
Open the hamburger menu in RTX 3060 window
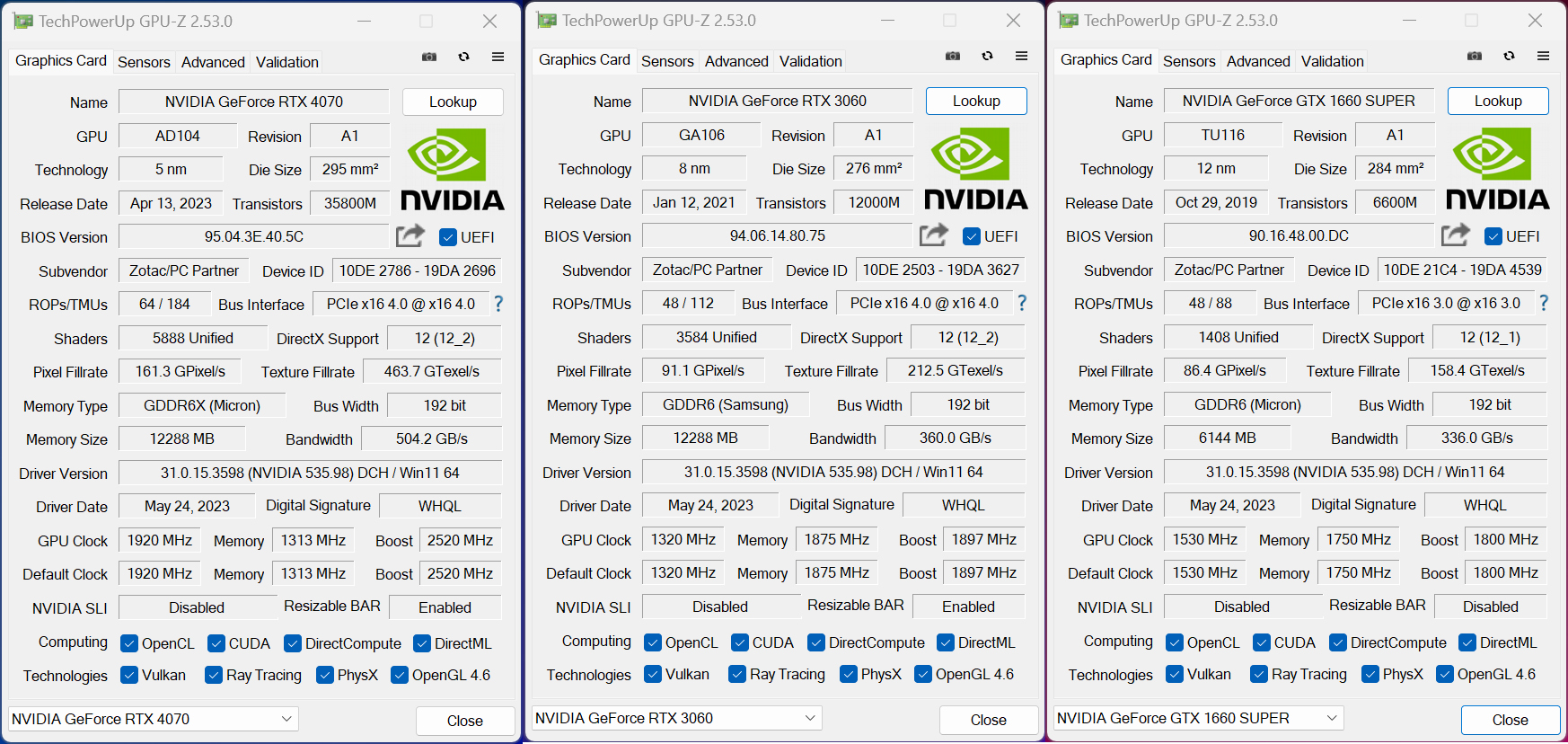point(1021,56)
